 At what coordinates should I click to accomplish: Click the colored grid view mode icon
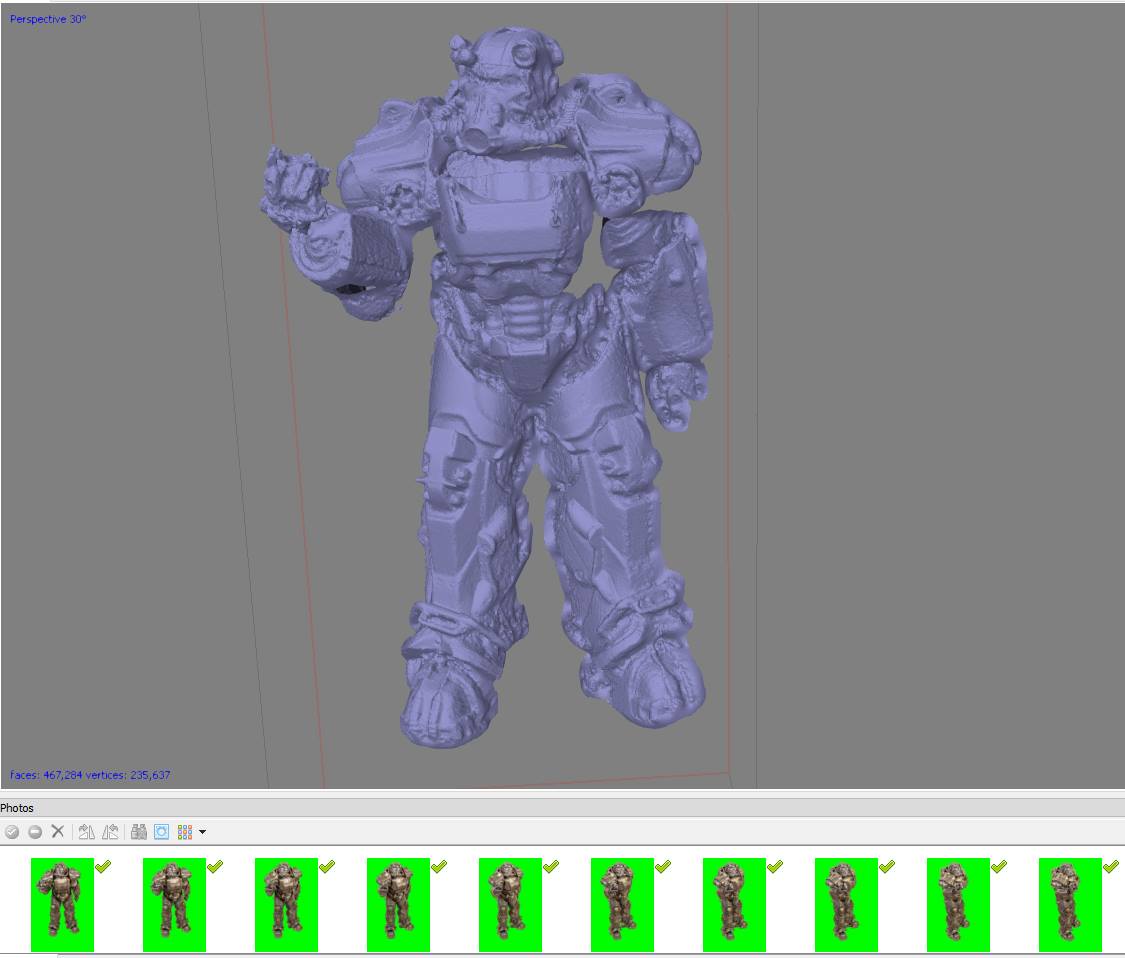coord(184,832)
